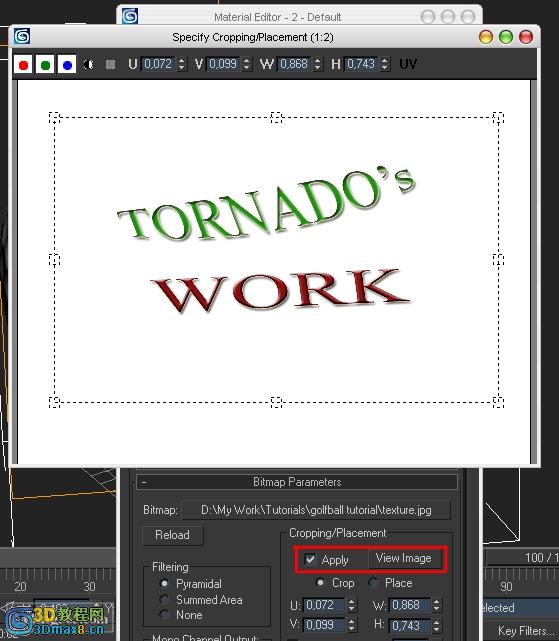Click the 100 frame counter field
This screenshot has height=641, width=559.
(523, 558)
